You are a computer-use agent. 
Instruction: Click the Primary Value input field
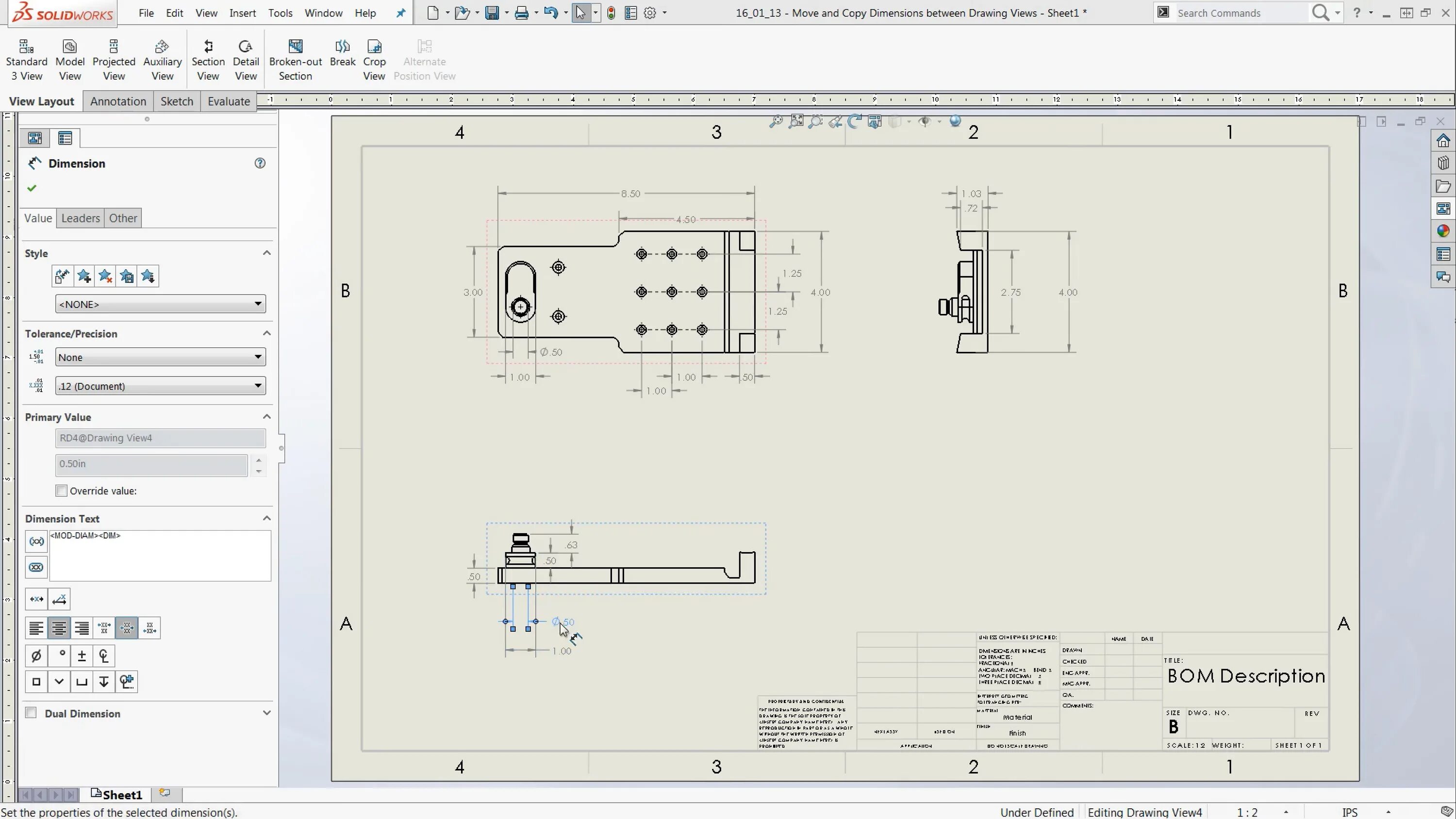152,463
